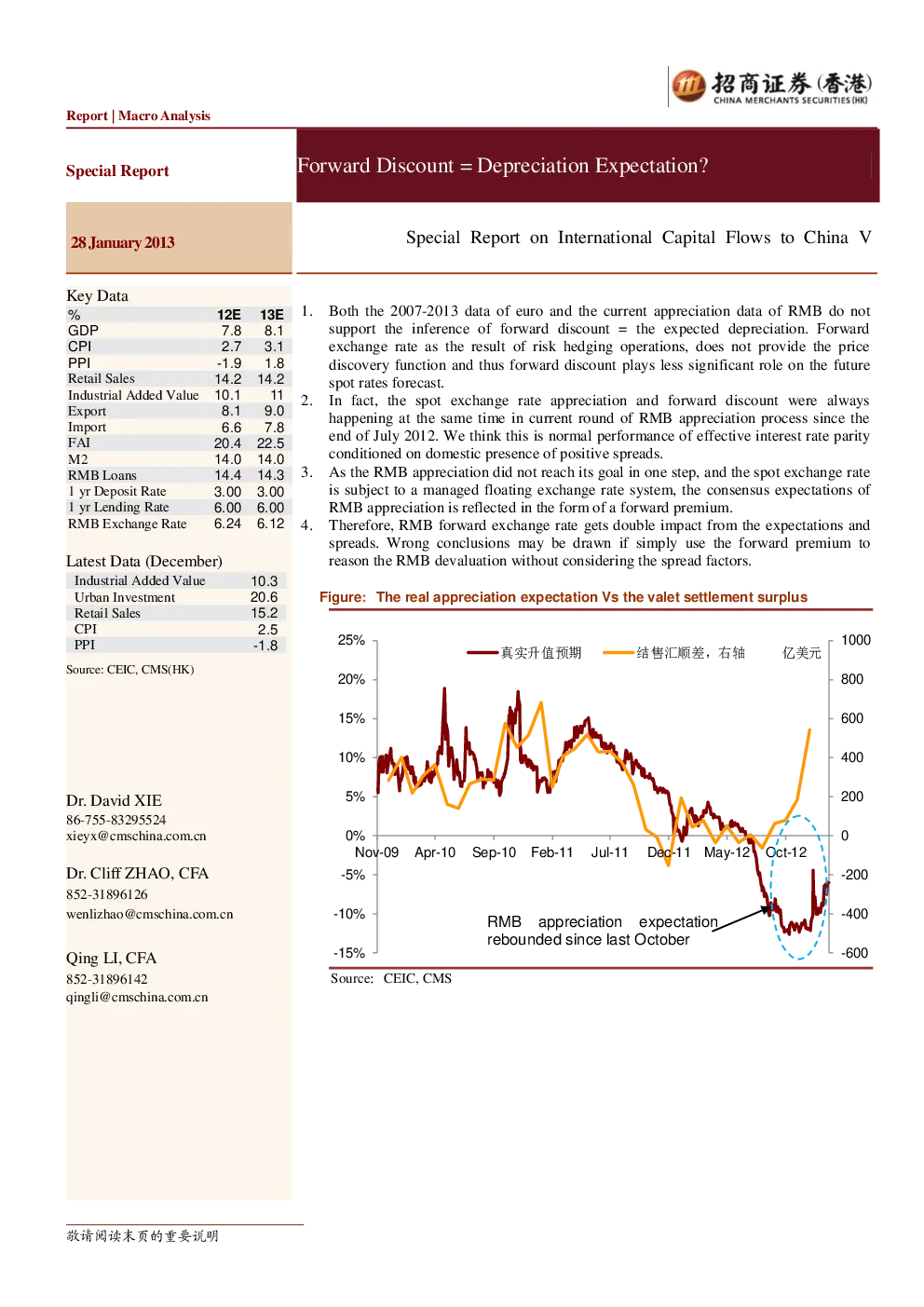The height and width of the screenshot is (1307, 924).
Task: Select the 'Latest Data (December)' heading
Action: (144, 561)
